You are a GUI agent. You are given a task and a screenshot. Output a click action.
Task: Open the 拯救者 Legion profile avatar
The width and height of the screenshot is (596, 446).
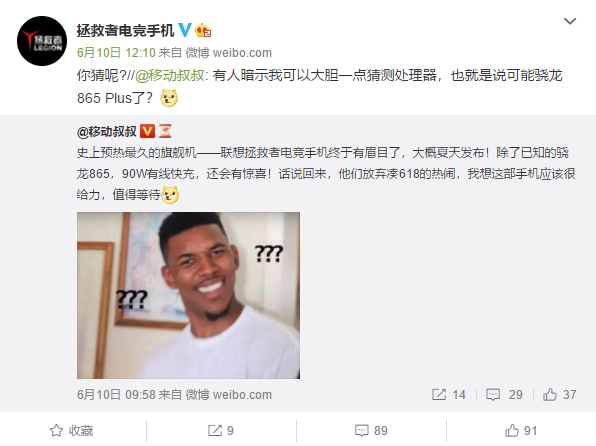42,41
